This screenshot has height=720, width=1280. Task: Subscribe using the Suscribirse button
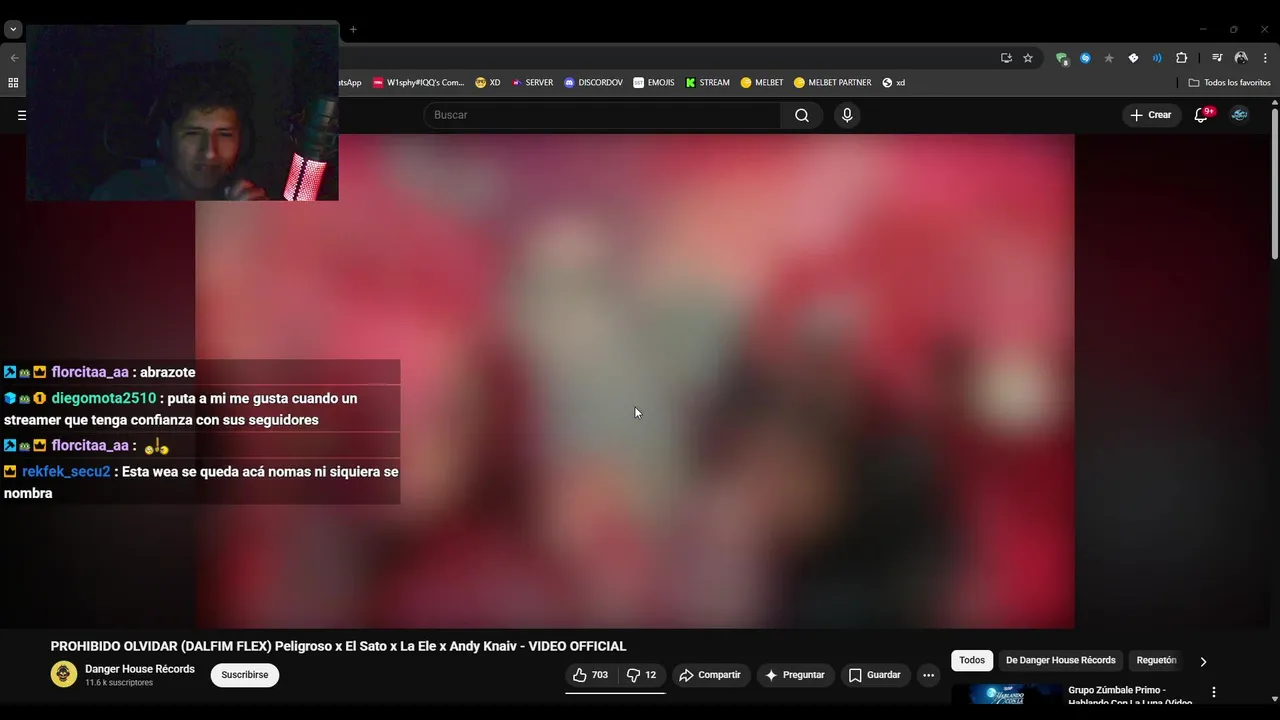coord(245,675)
